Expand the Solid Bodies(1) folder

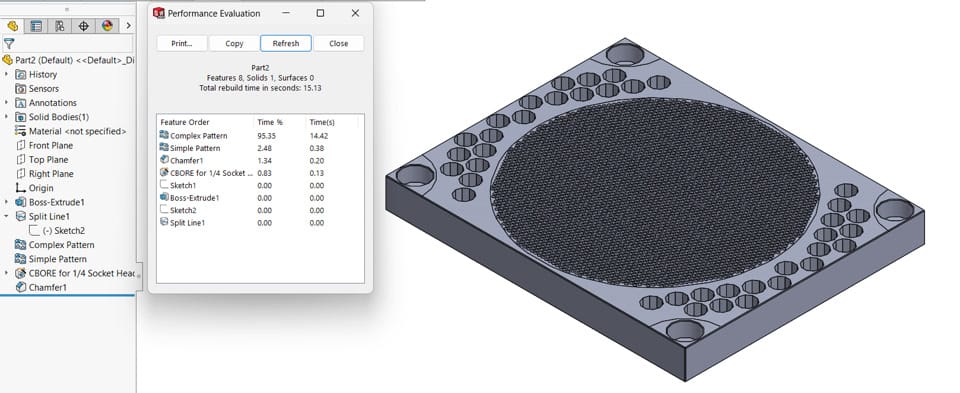(7, 117)
